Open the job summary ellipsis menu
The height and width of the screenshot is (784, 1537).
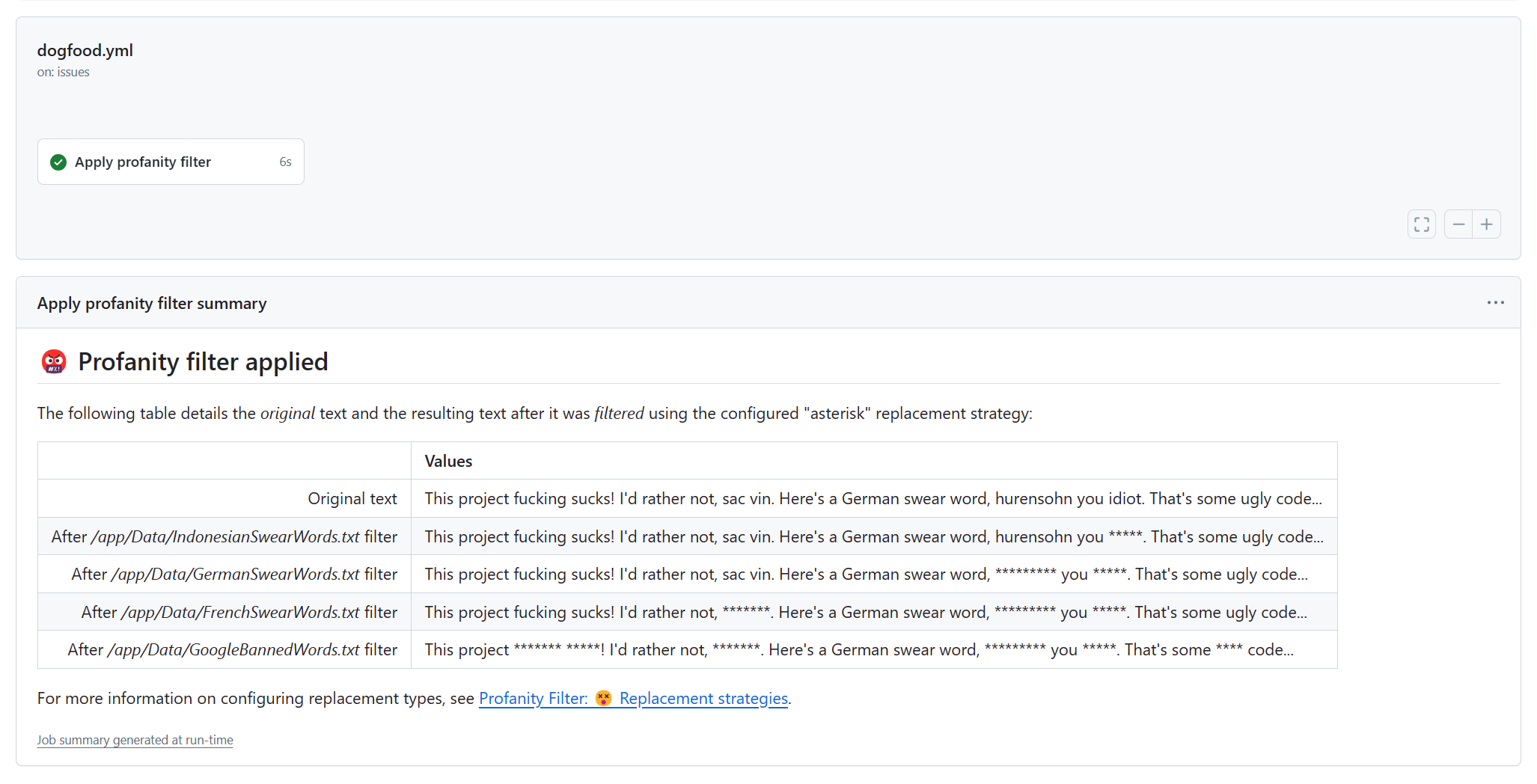tap(1495, 303)
